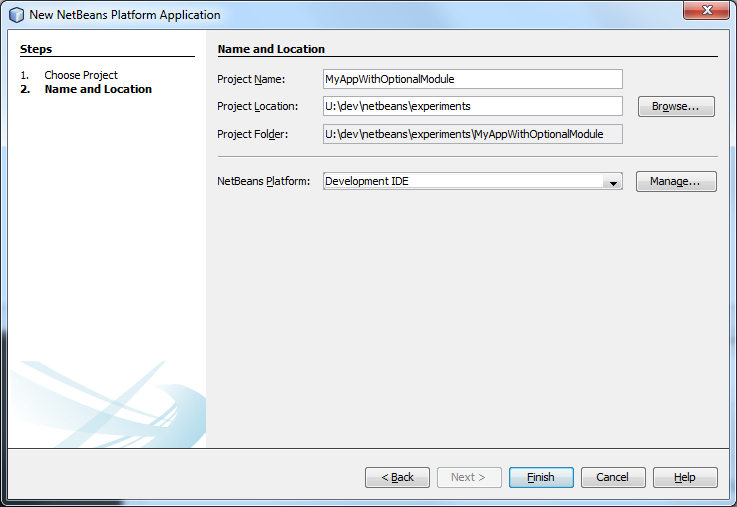The height and width of the screenshot is (507, 737).
Task: Open Help for this wizard
Action: coord(685,477)
